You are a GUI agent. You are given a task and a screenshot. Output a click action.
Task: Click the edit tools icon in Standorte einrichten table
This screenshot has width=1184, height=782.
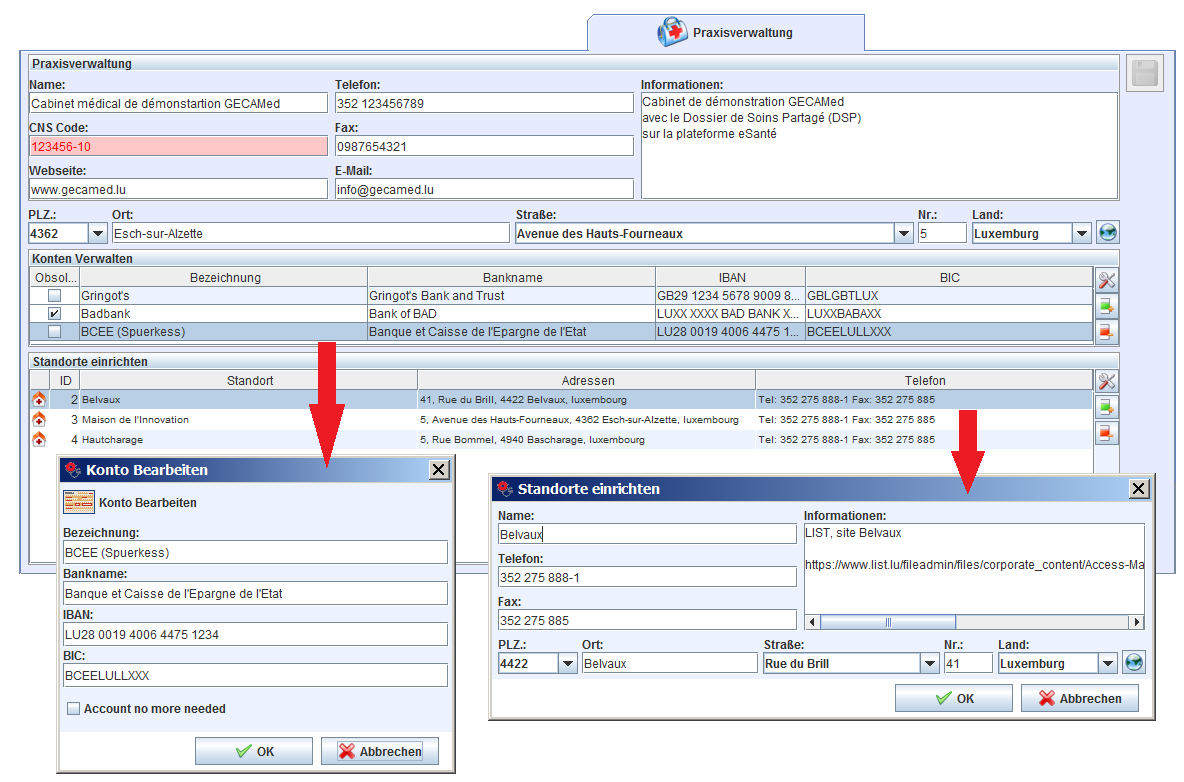point(1106,381)
